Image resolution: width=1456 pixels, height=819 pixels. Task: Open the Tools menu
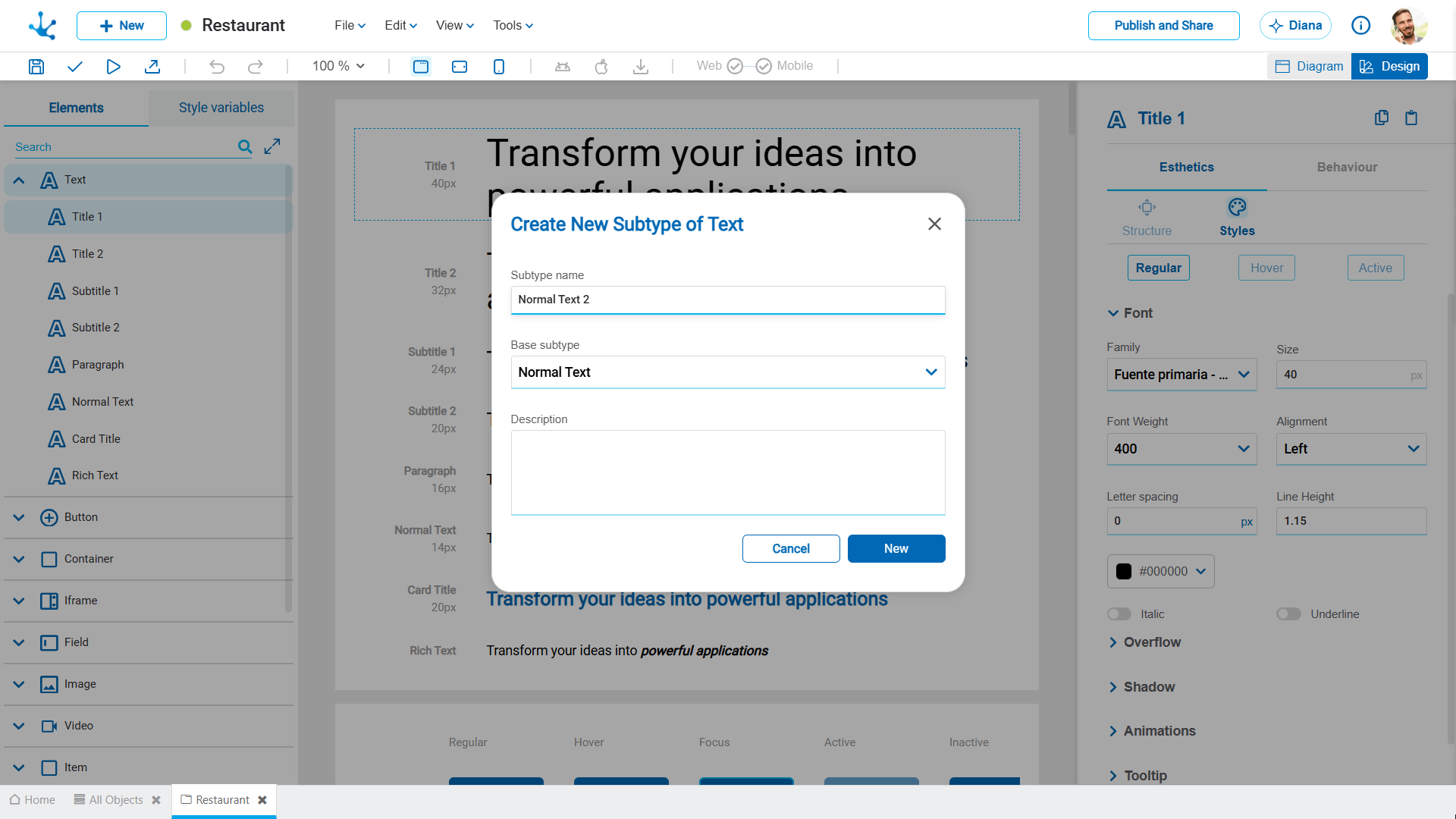click(x=513, y=26)
